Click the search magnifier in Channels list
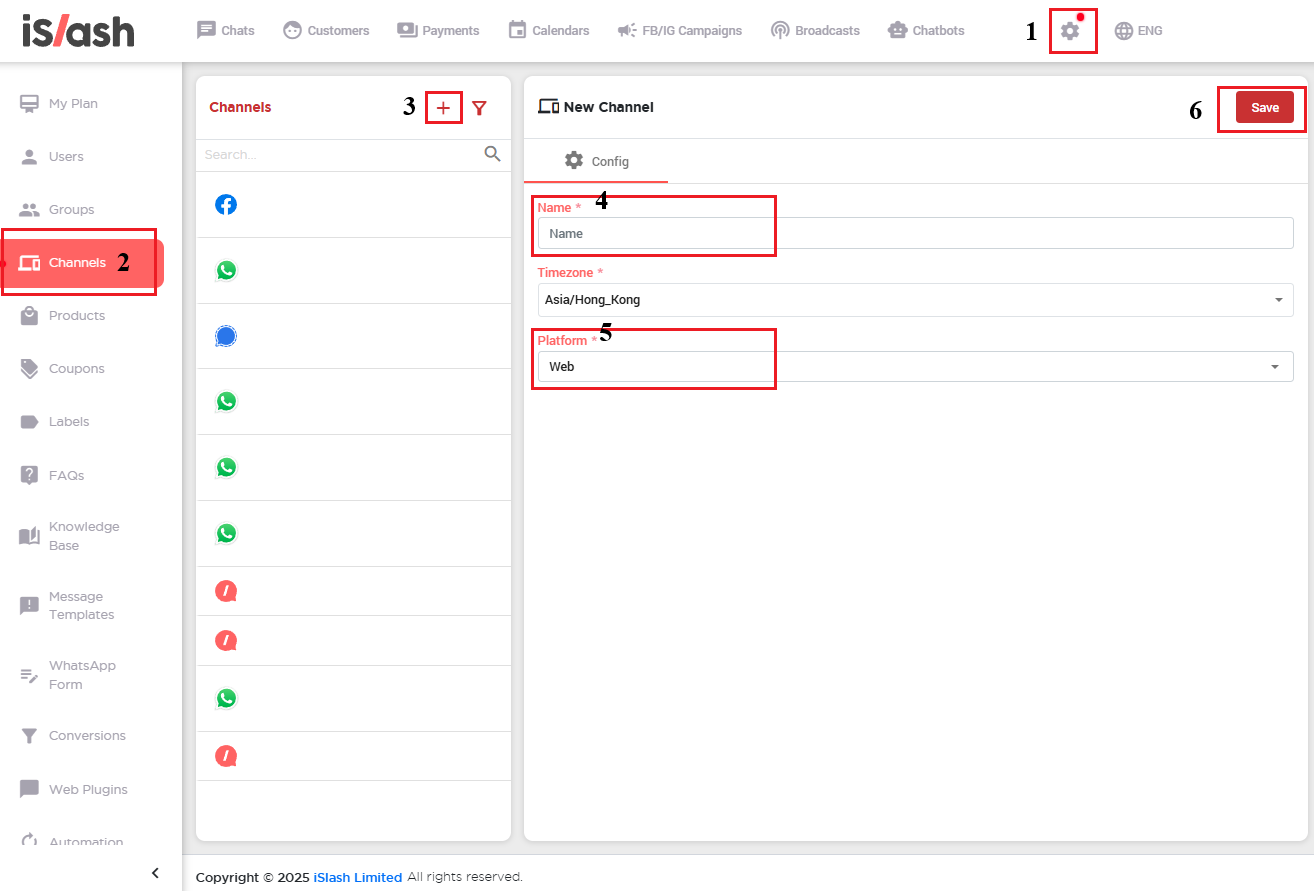Image resolution: width=1314 pixels, height=891 pixels. coord(492,154)
